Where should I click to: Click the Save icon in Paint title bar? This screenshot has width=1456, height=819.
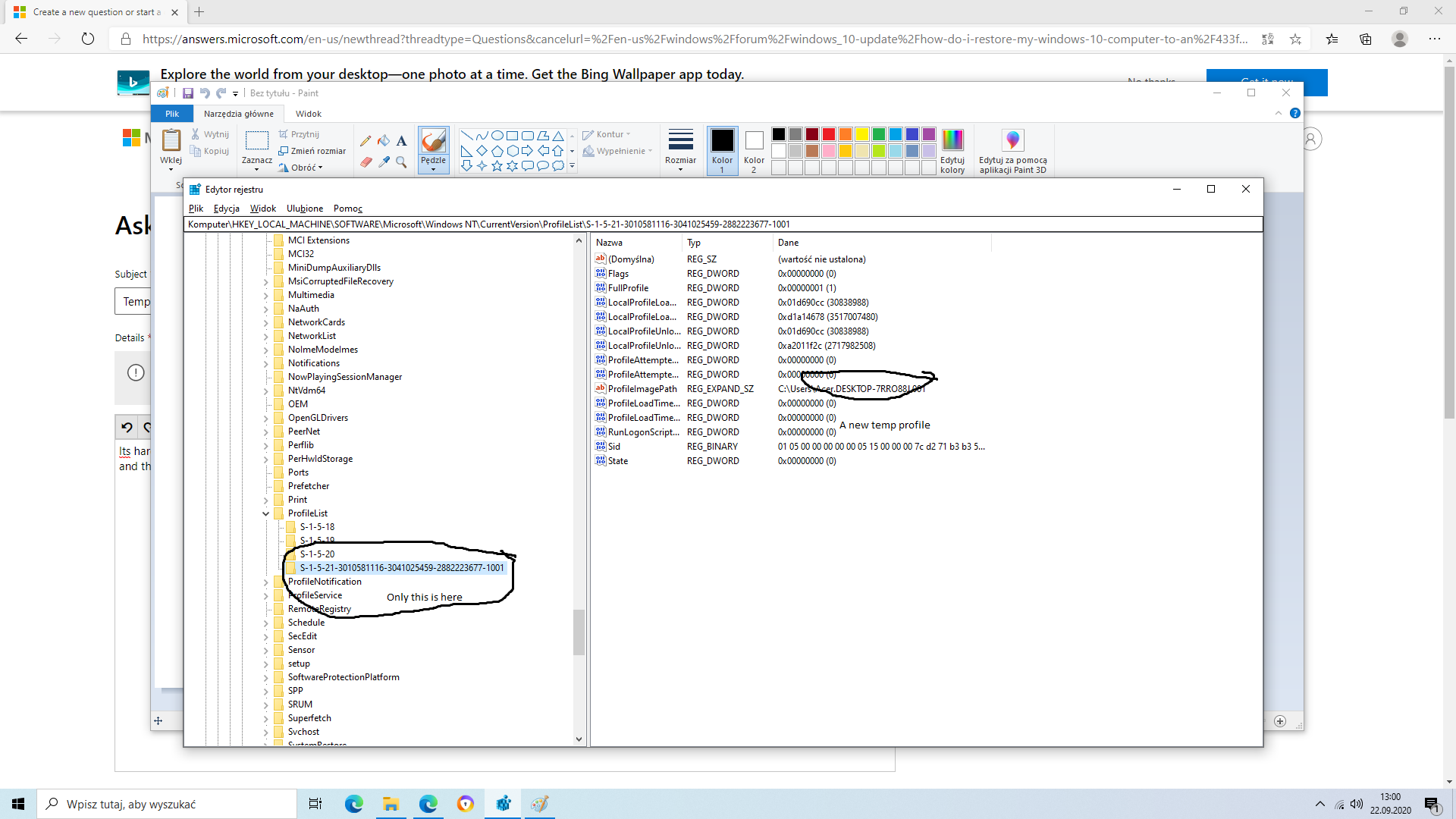coord(188,93)
